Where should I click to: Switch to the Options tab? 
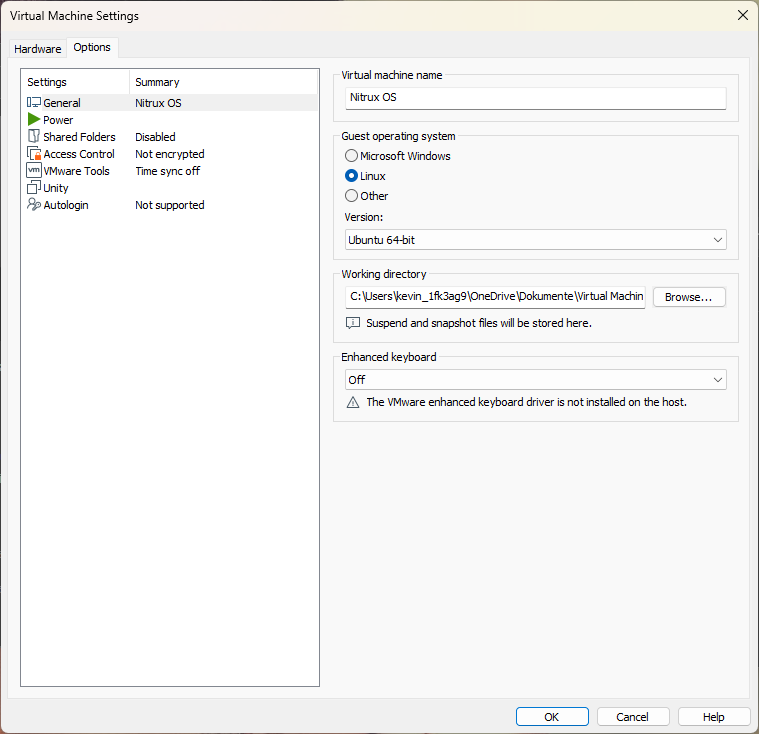click(92, 47)
